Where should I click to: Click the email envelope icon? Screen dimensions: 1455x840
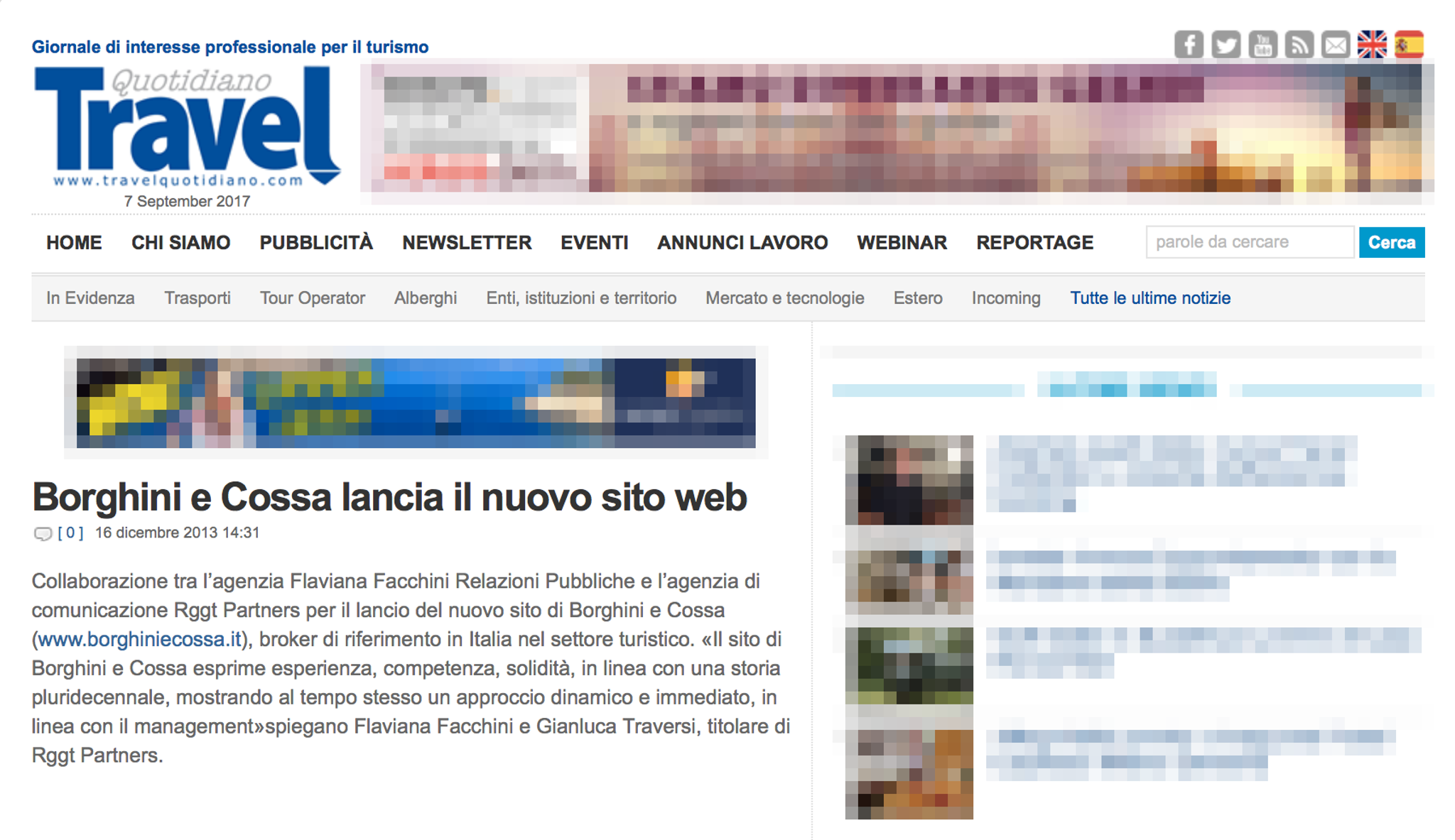(1336, 45)
